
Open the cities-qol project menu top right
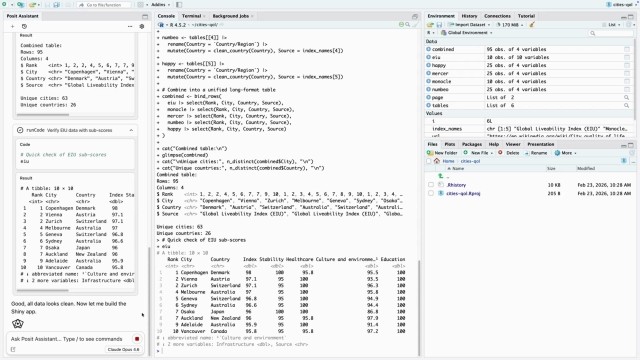621,4
